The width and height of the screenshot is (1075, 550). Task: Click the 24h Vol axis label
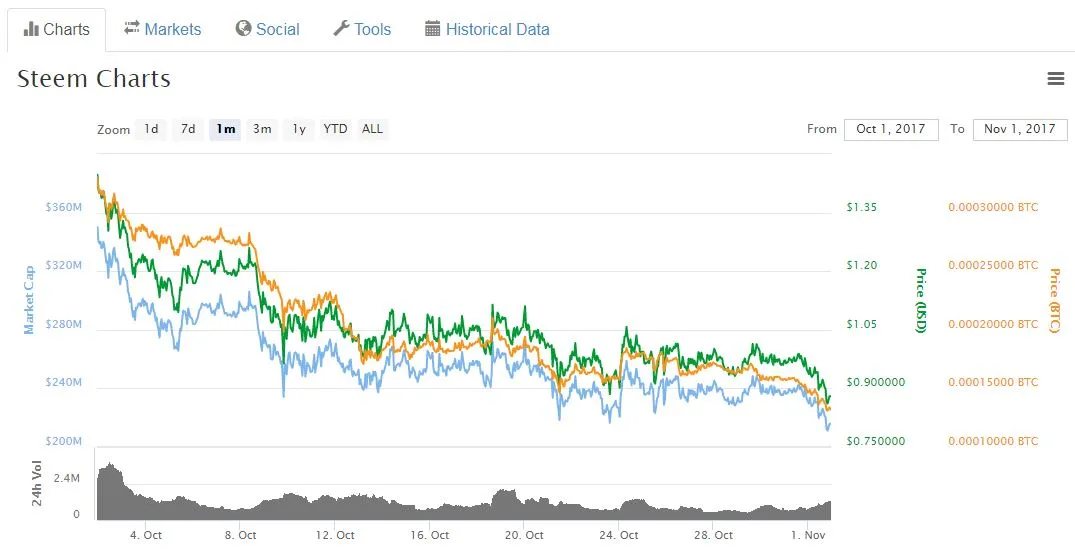36,483
